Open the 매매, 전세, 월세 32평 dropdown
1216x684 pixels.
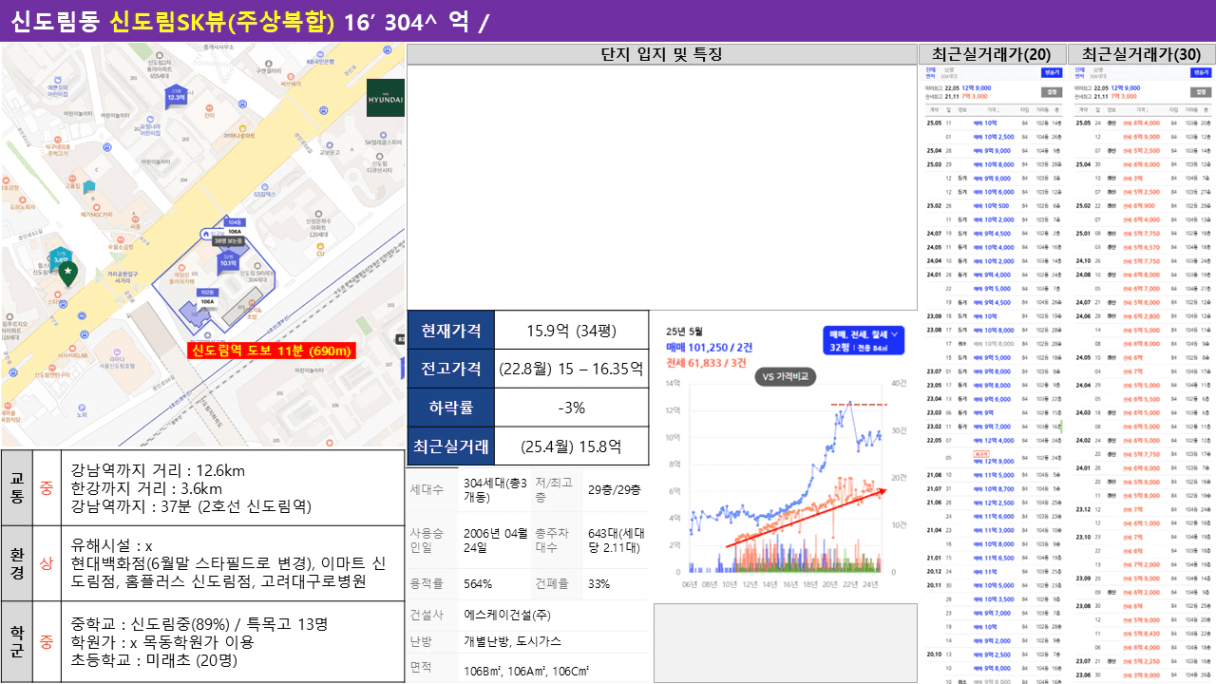coord(863,340)
